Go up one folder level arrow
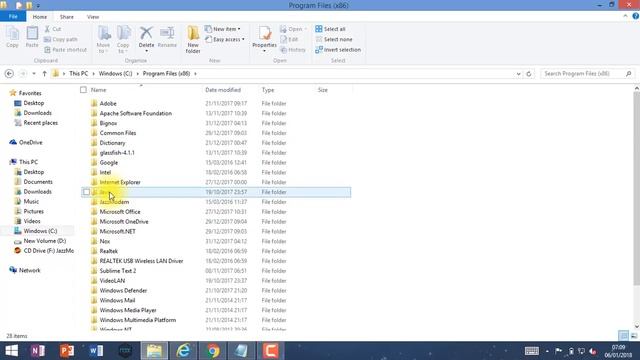The width and height of the screenshot is (640, 360). (x=44, y=74)
